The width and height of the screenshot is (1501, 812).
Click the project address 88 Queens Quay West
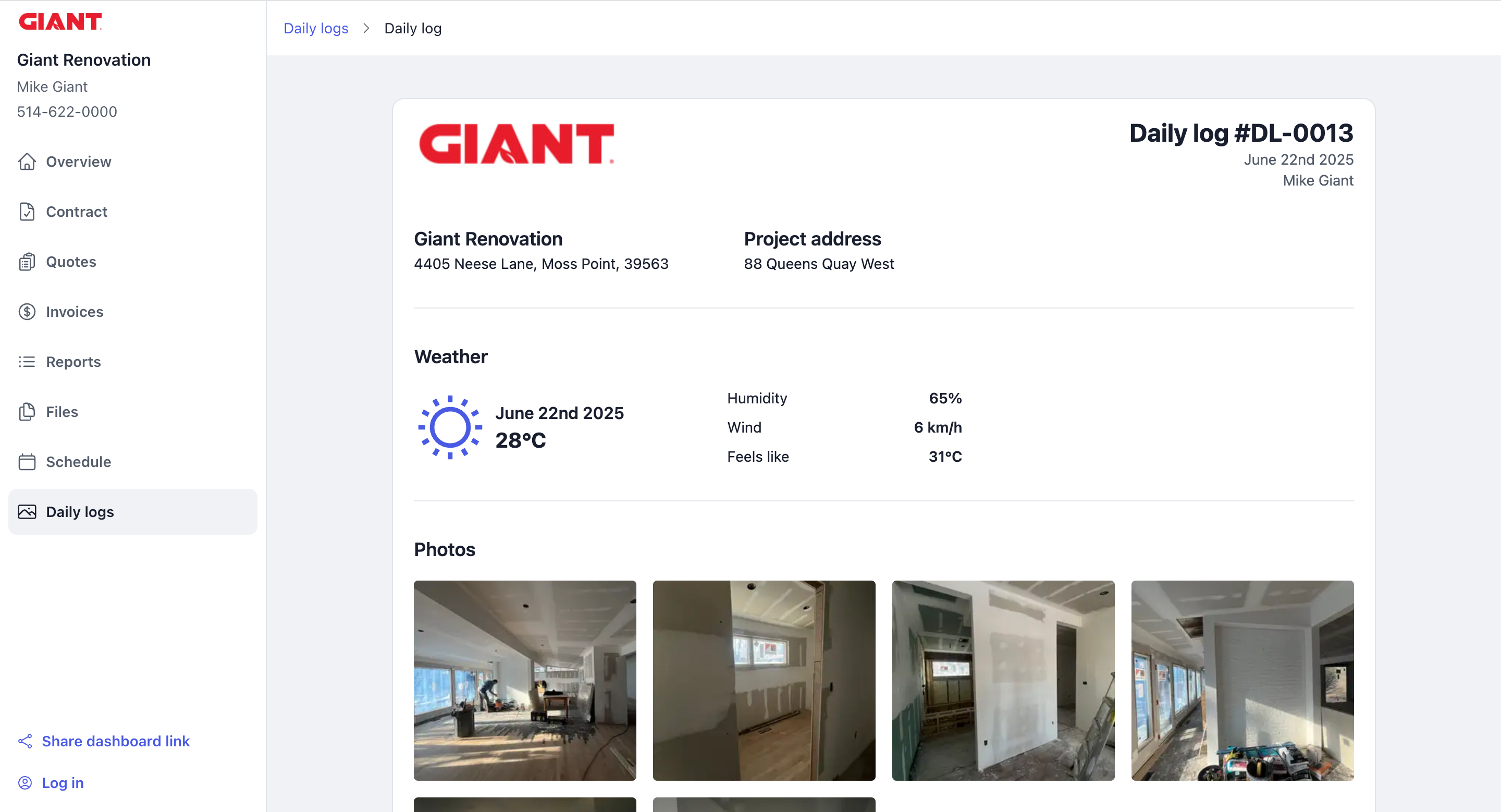pos(819,264)
